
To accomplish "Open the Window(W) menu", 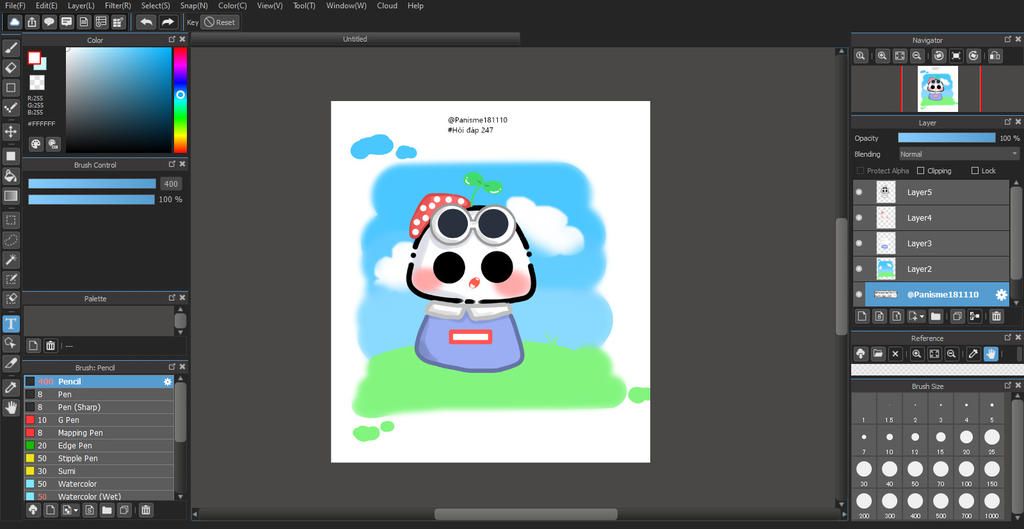I will click(346, 6).
